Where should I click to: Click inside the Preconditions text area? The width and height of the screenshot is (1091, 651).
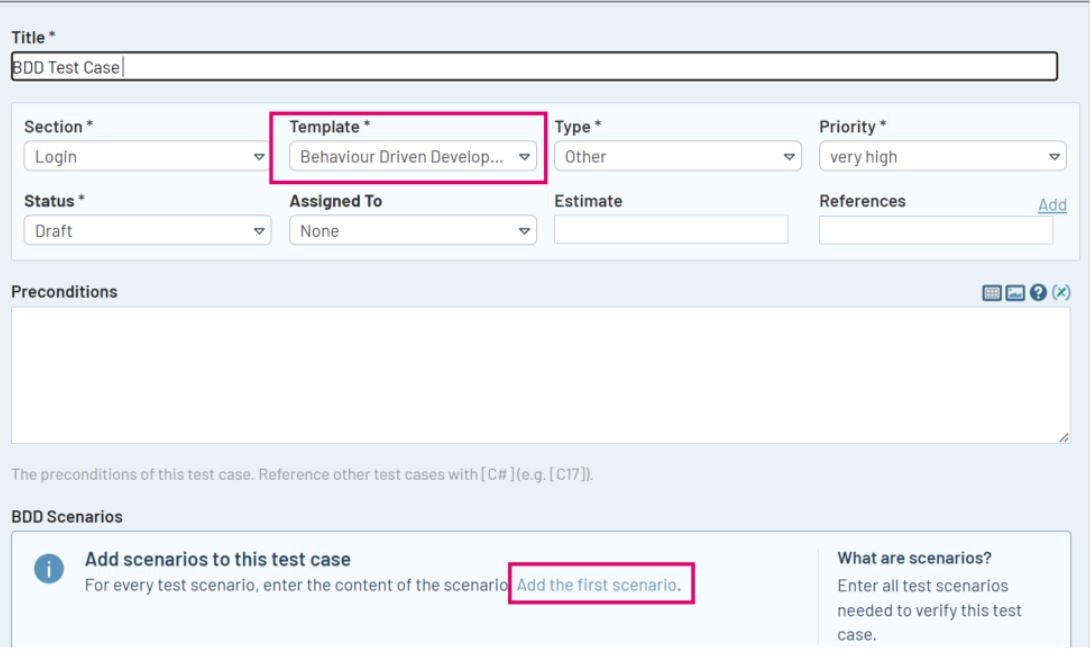(x=540, y=375)
